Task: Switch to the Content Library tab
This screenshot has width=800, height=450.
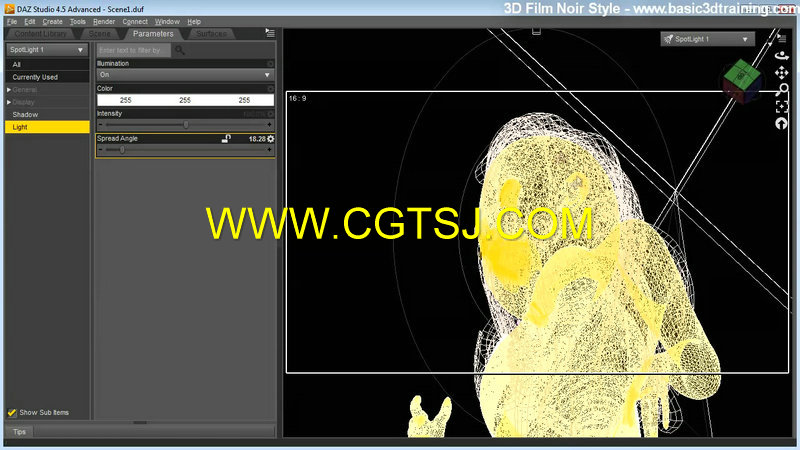Action: coord(40,34)
